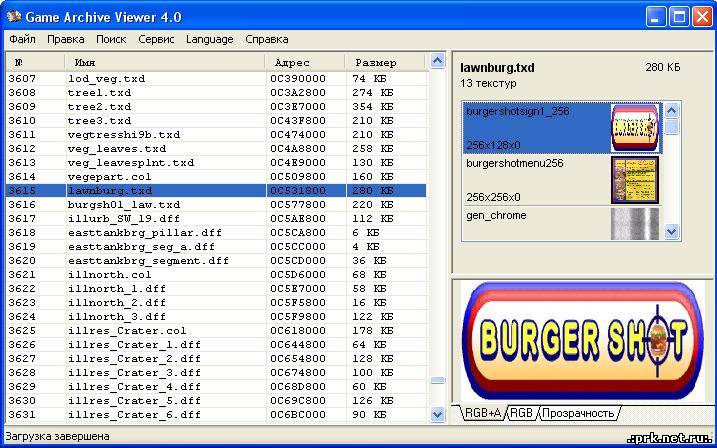Select file easttankbrg_seg_a.dff
The image size is (717, 448).
141,247
